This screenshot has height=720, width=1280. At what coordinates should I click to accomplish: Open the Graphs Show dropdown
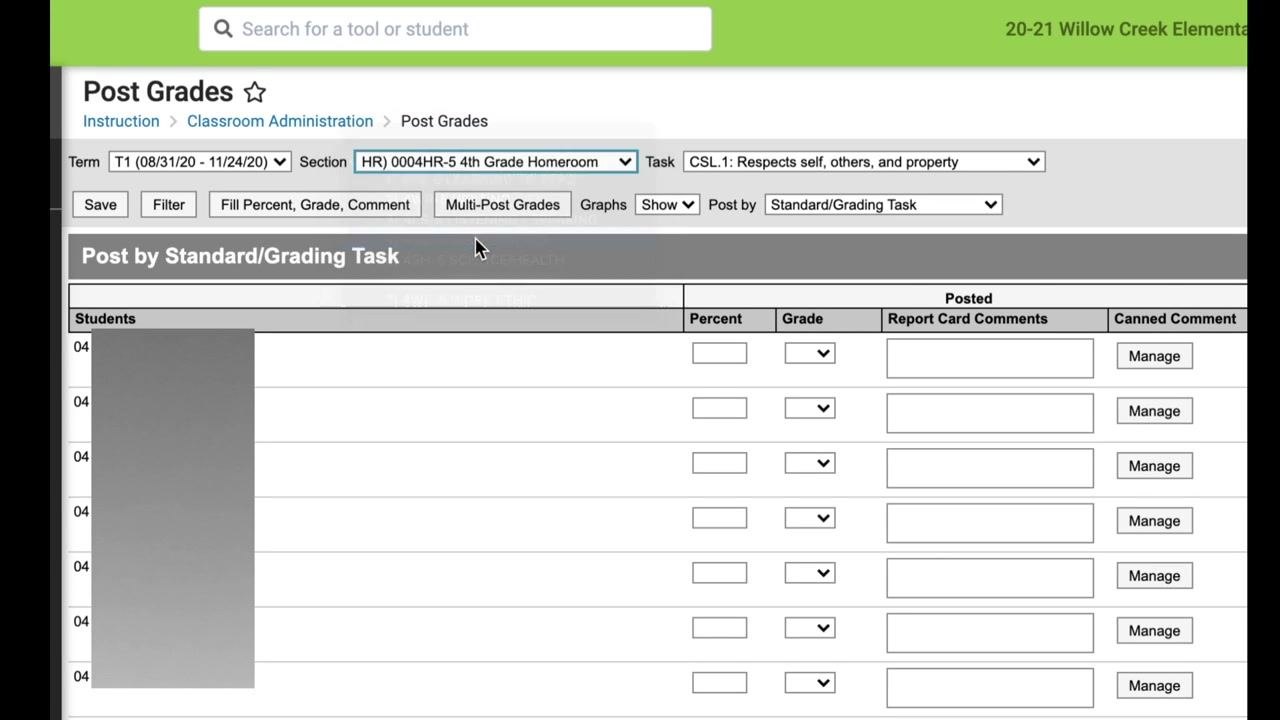pos(667,205)
